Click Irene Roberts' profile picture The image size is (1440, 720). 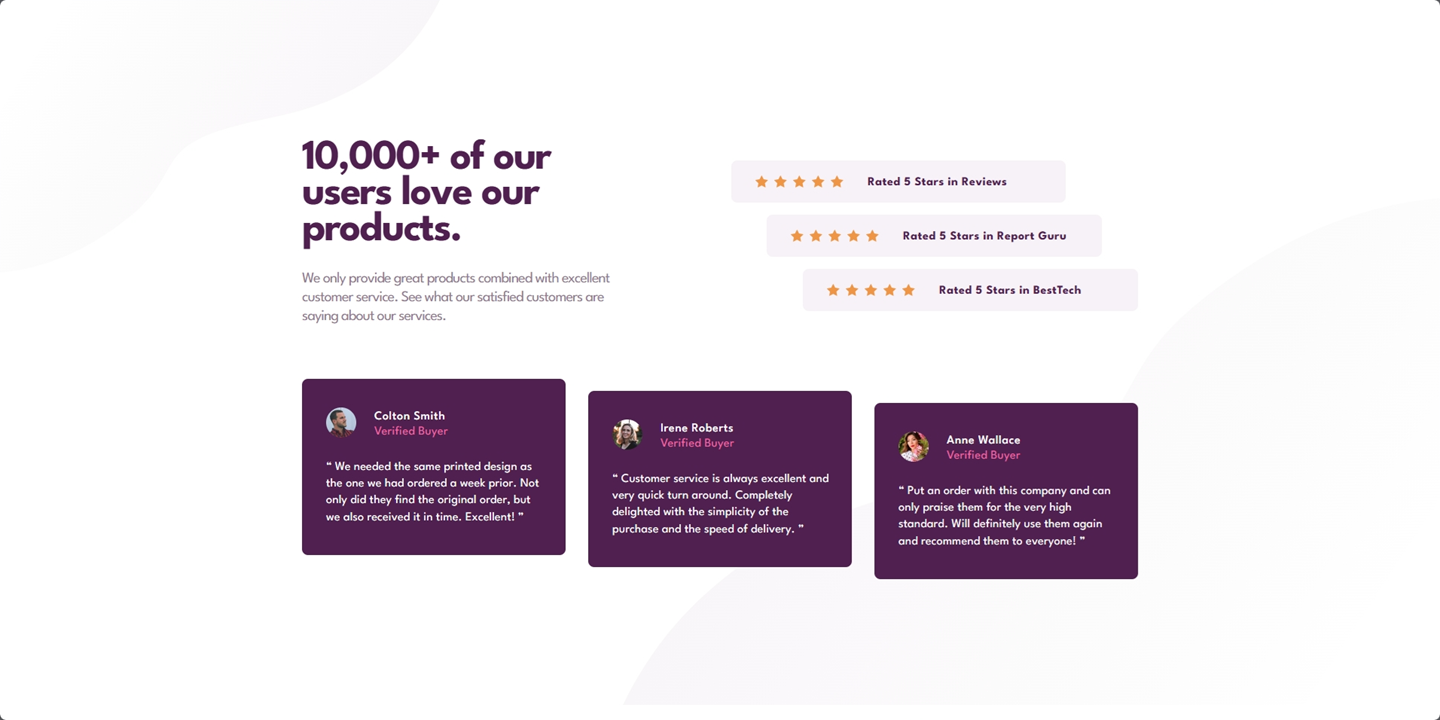627,434
